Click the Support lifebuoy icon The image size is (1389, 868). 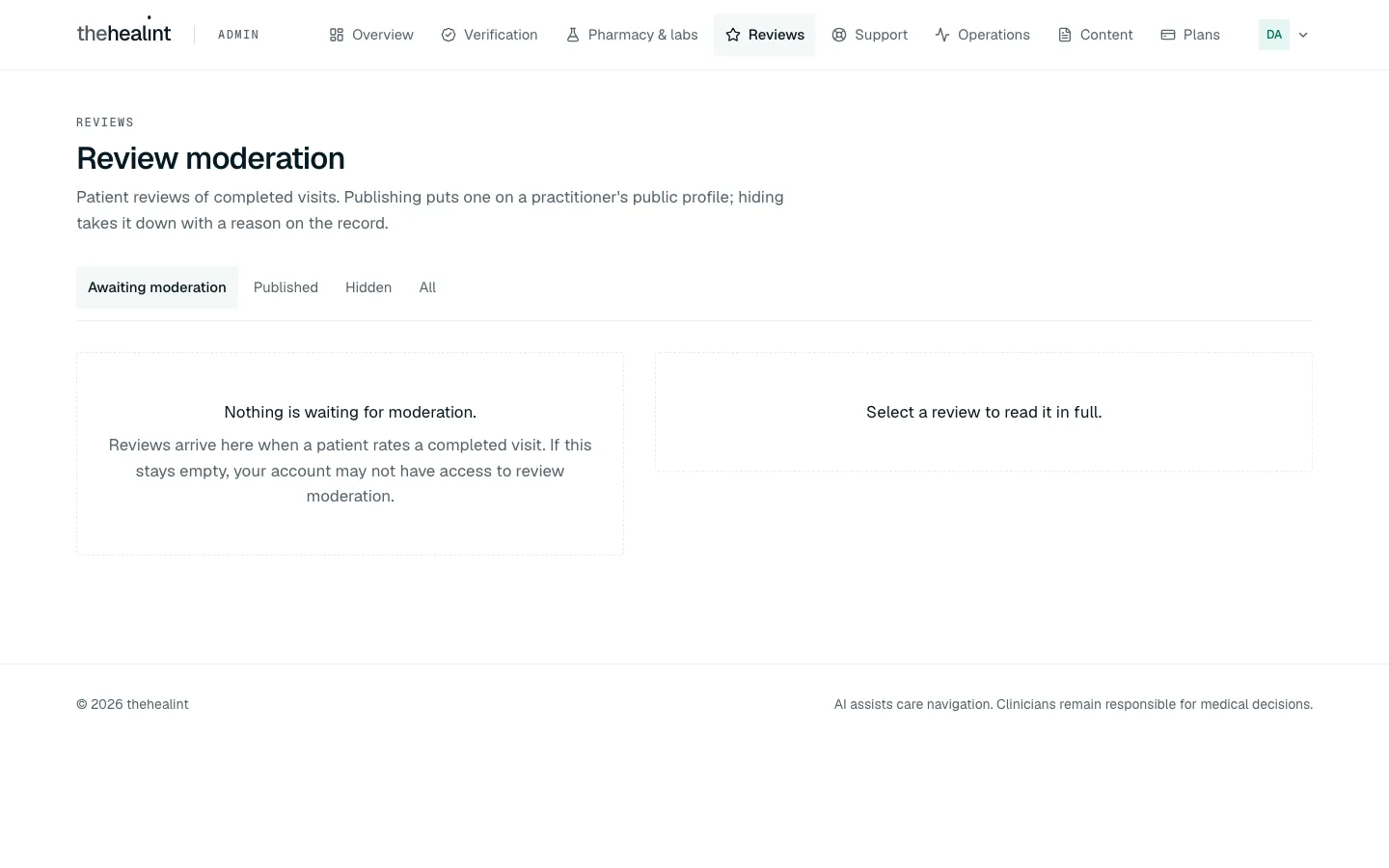(839, 35)
